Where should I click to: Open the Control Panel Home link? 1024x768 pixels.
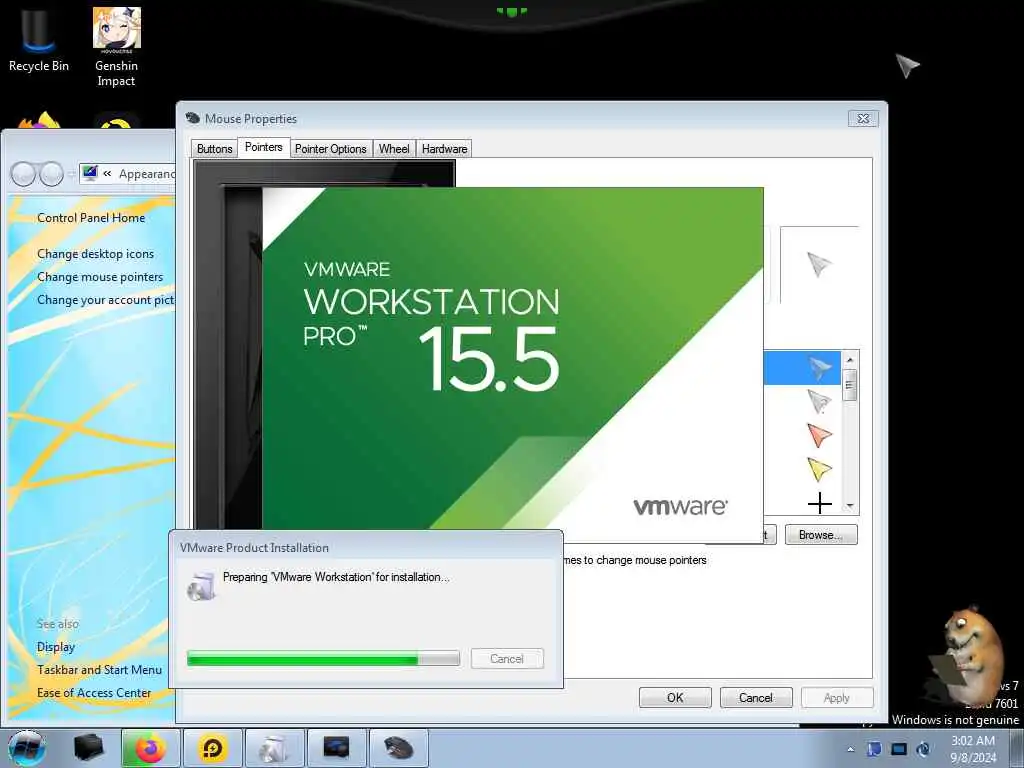point(91,217)
